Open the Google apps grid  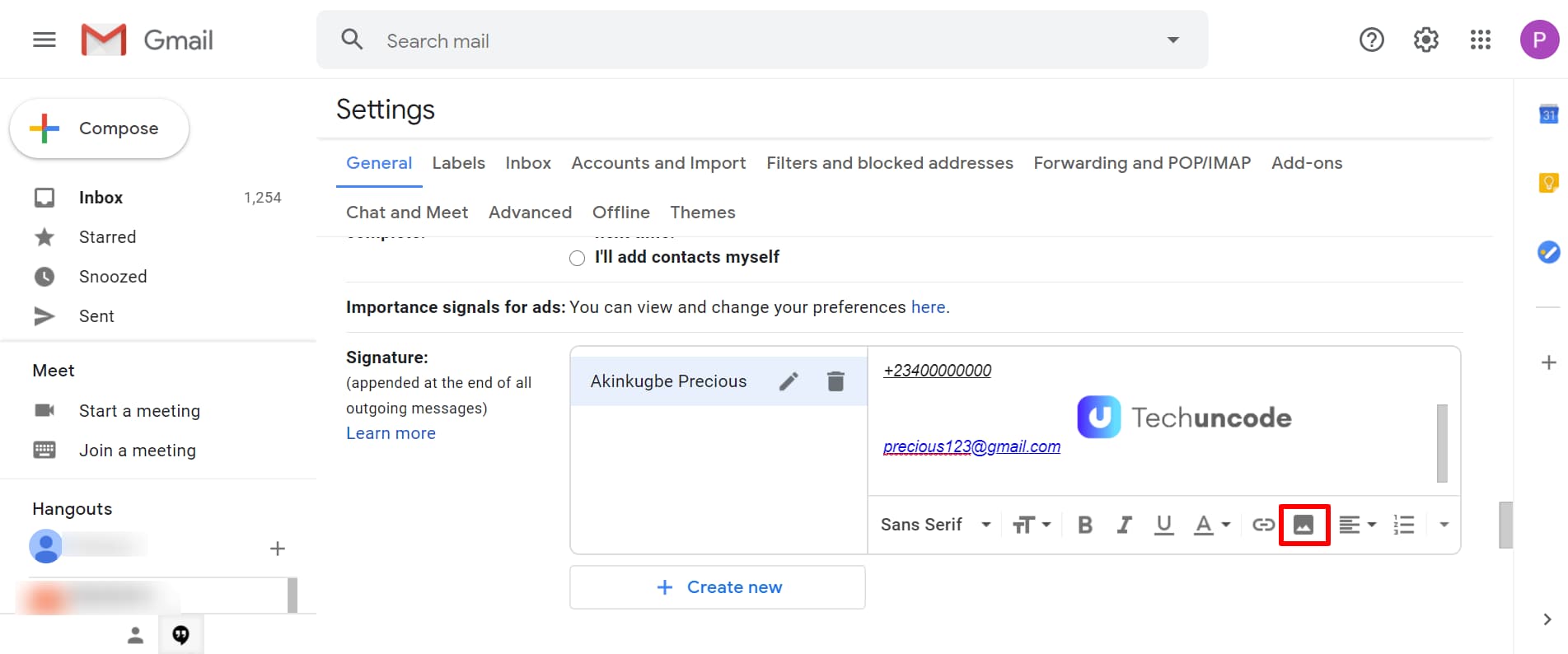point(1480,40)
